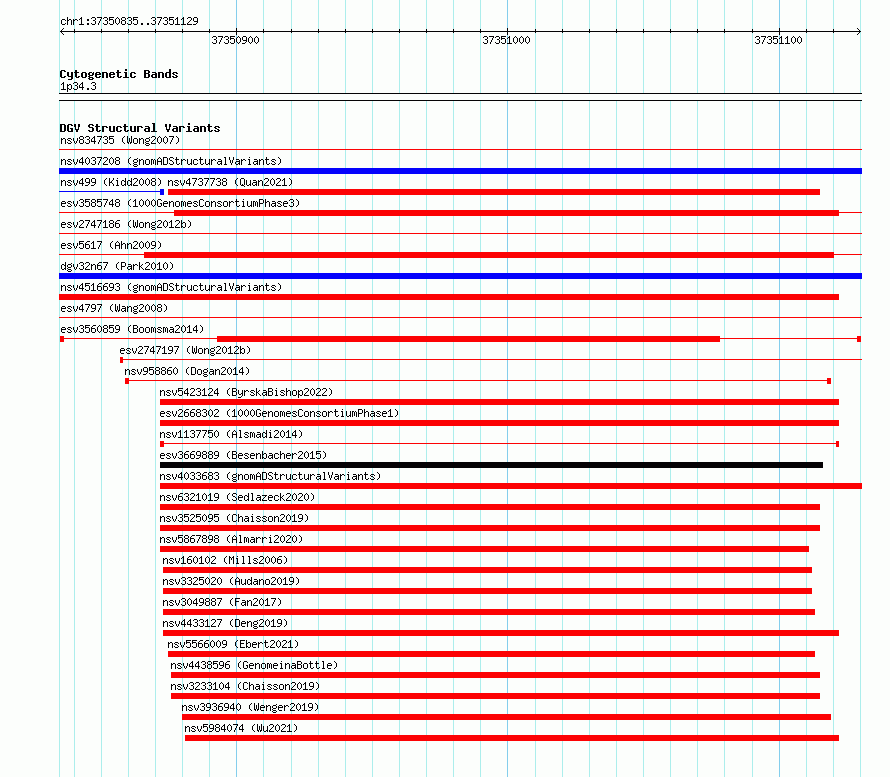Select nsv5423124 (ByrskaBishop2022) label
Image resolution: width=890 pixels, height=777 pixels.
pos(246,392)
